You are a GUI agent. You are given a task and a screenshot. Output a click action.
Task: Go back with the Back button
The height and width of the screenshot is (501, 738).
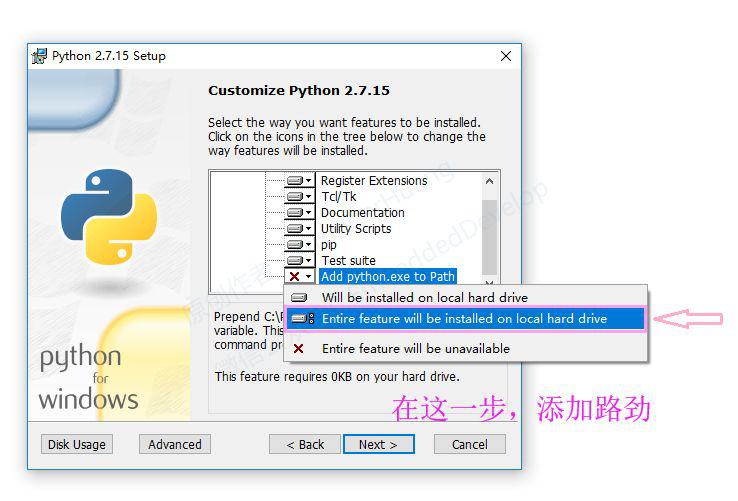pos(305,444)
